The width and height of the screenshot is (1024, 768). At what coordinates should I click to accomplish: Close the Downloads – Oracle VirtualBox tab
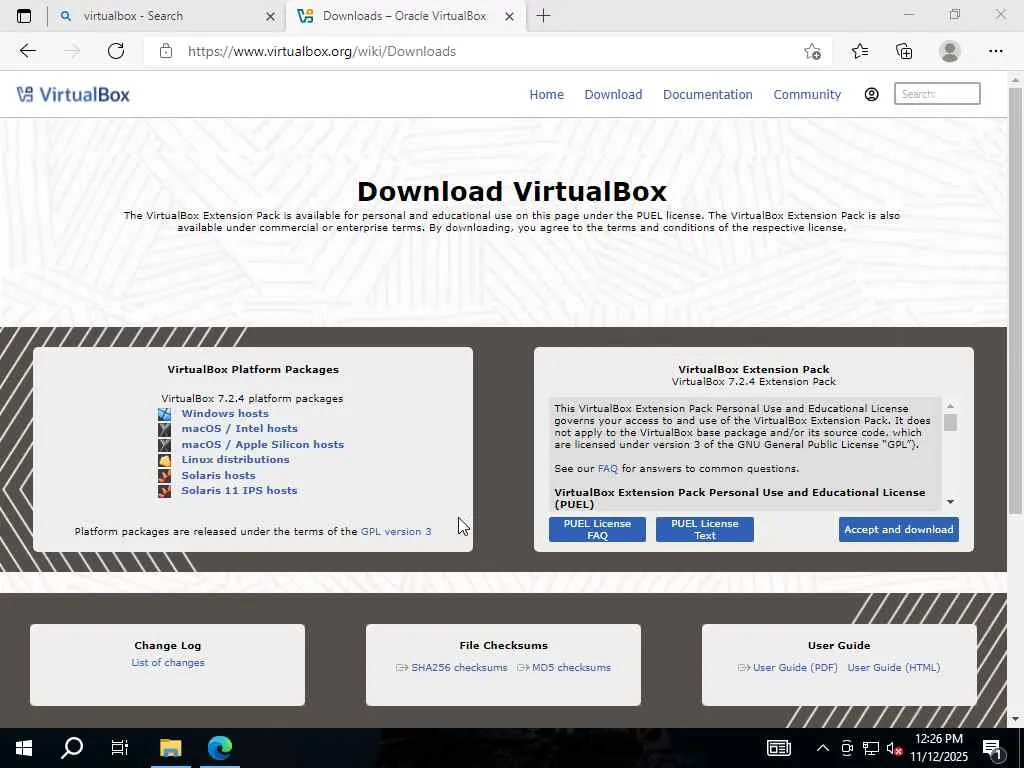[x=509, y=16]
